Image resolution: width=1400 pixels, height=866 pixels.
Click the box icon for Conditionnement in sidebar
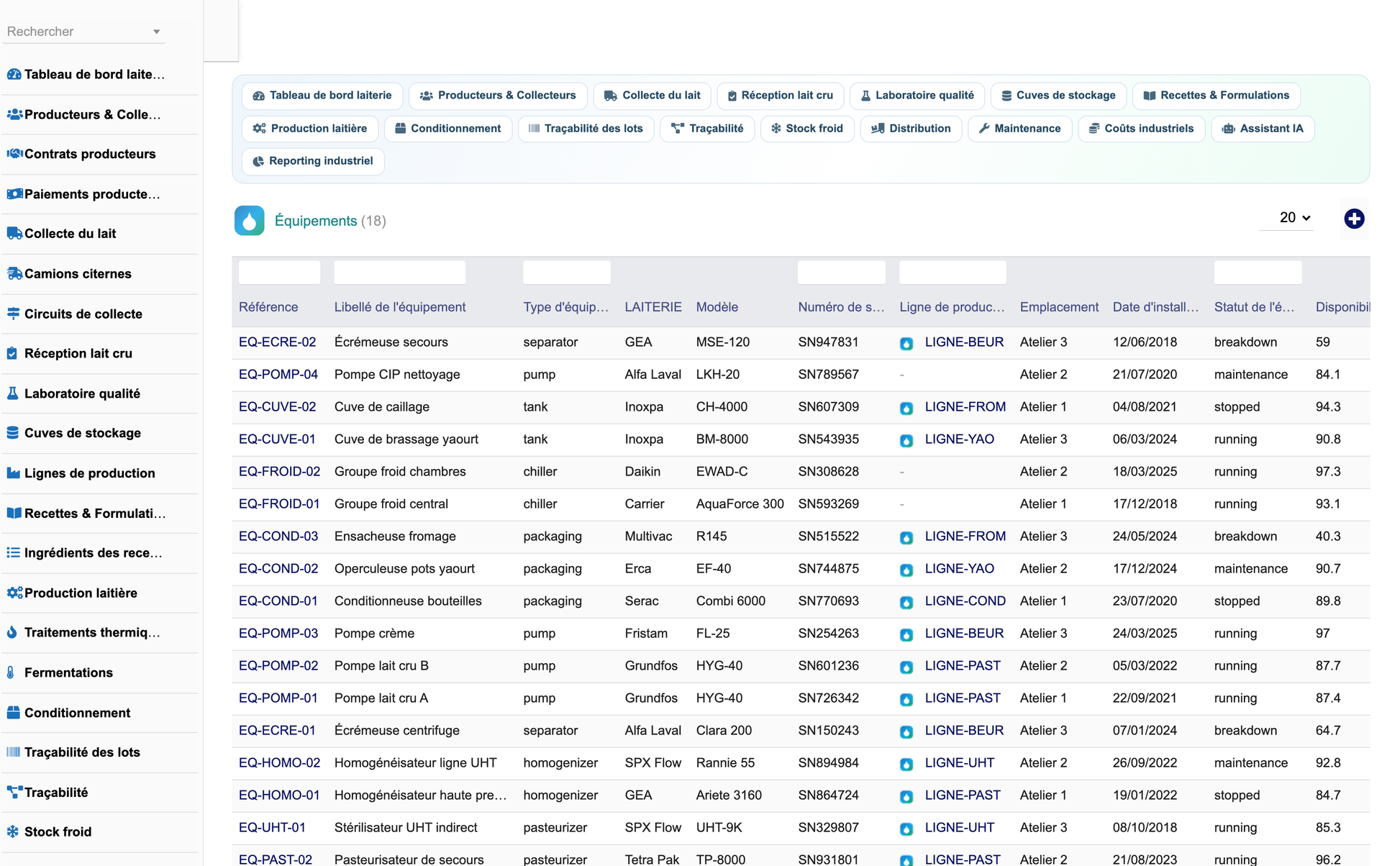13,713
